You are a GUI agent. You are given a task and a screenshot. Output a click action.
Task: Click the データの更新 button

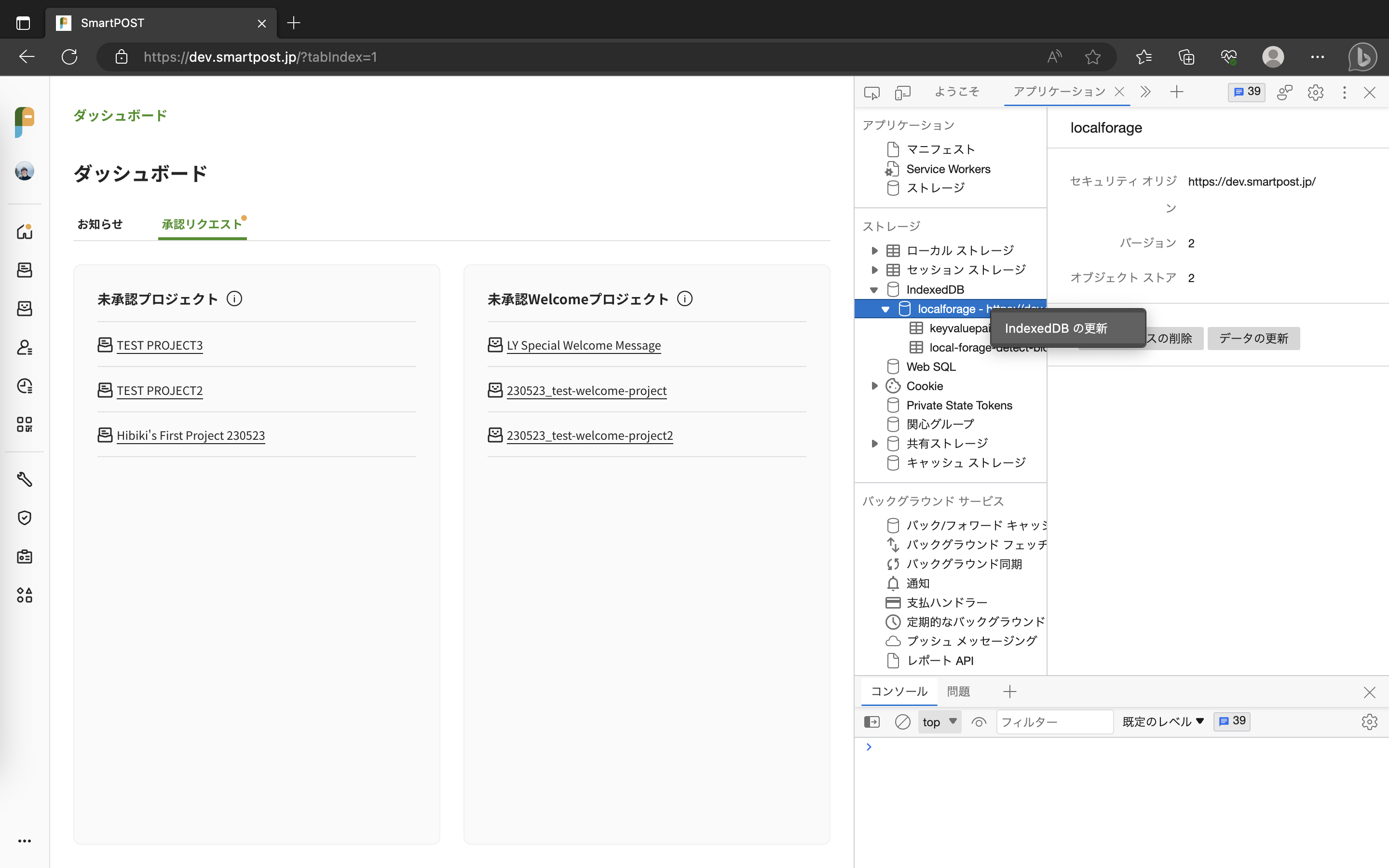1253,338
